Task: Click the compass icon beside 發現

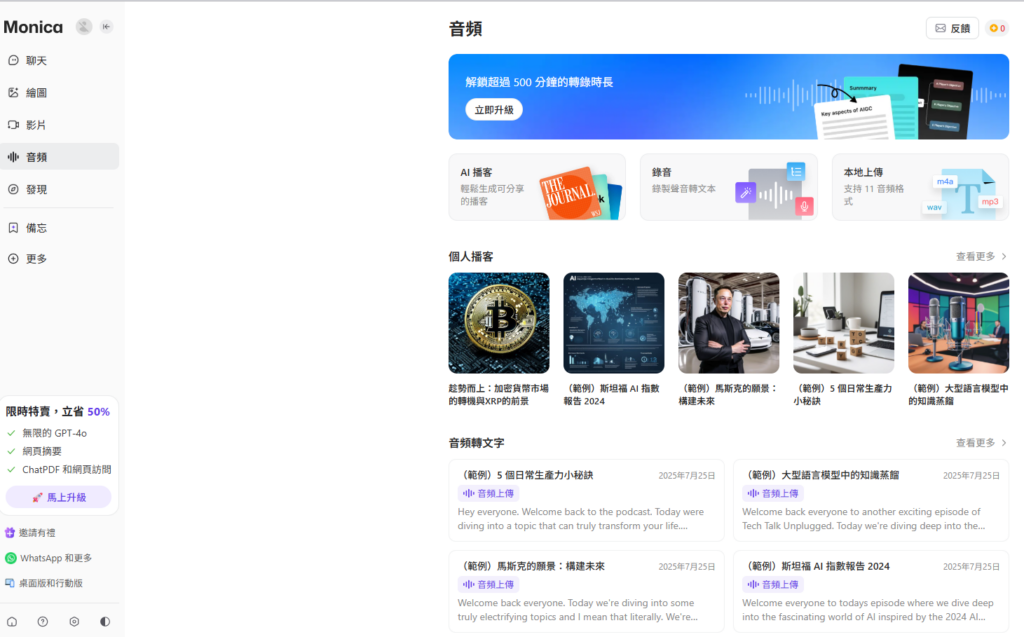Action: click(13, 189)
